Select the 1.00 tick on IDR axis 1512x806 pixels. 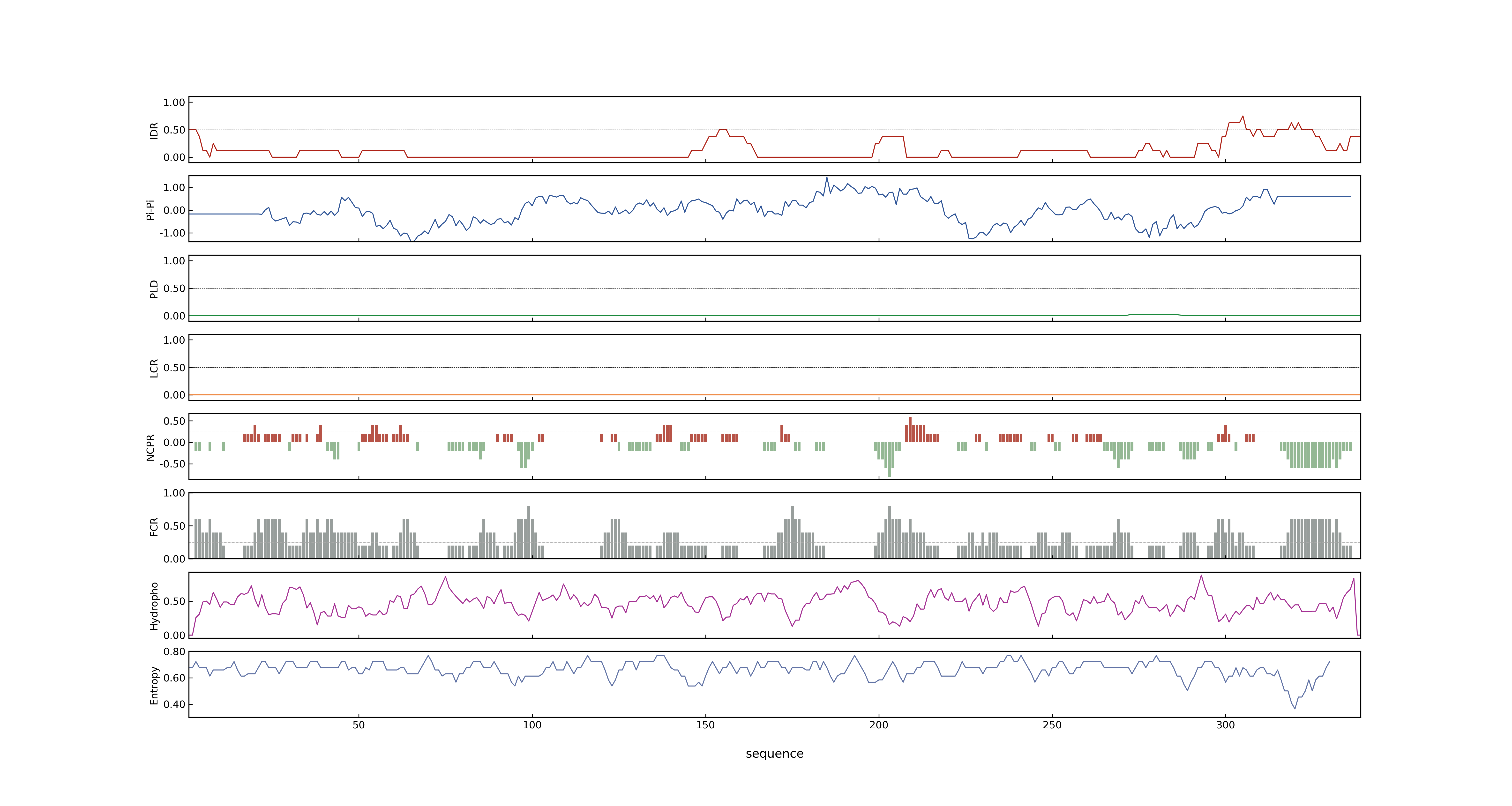174,103
